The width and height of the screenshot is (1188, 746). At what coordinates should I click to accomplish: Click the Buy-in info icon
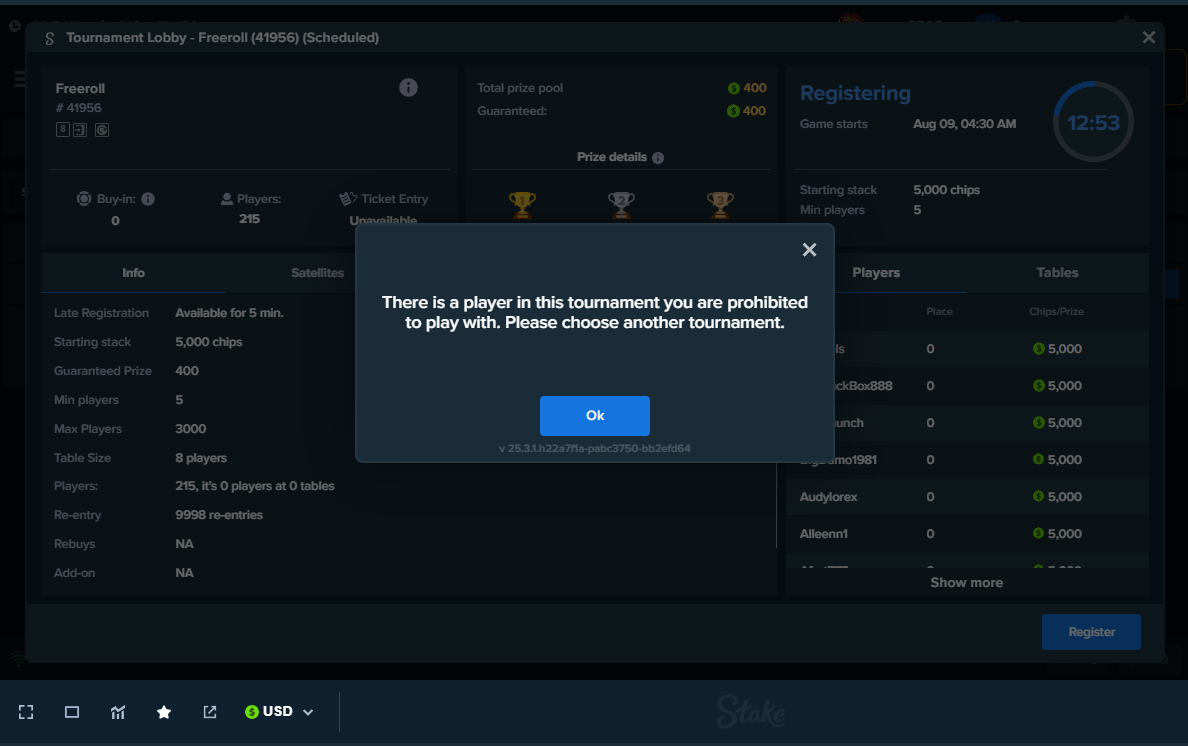click(x=148, y=199)
